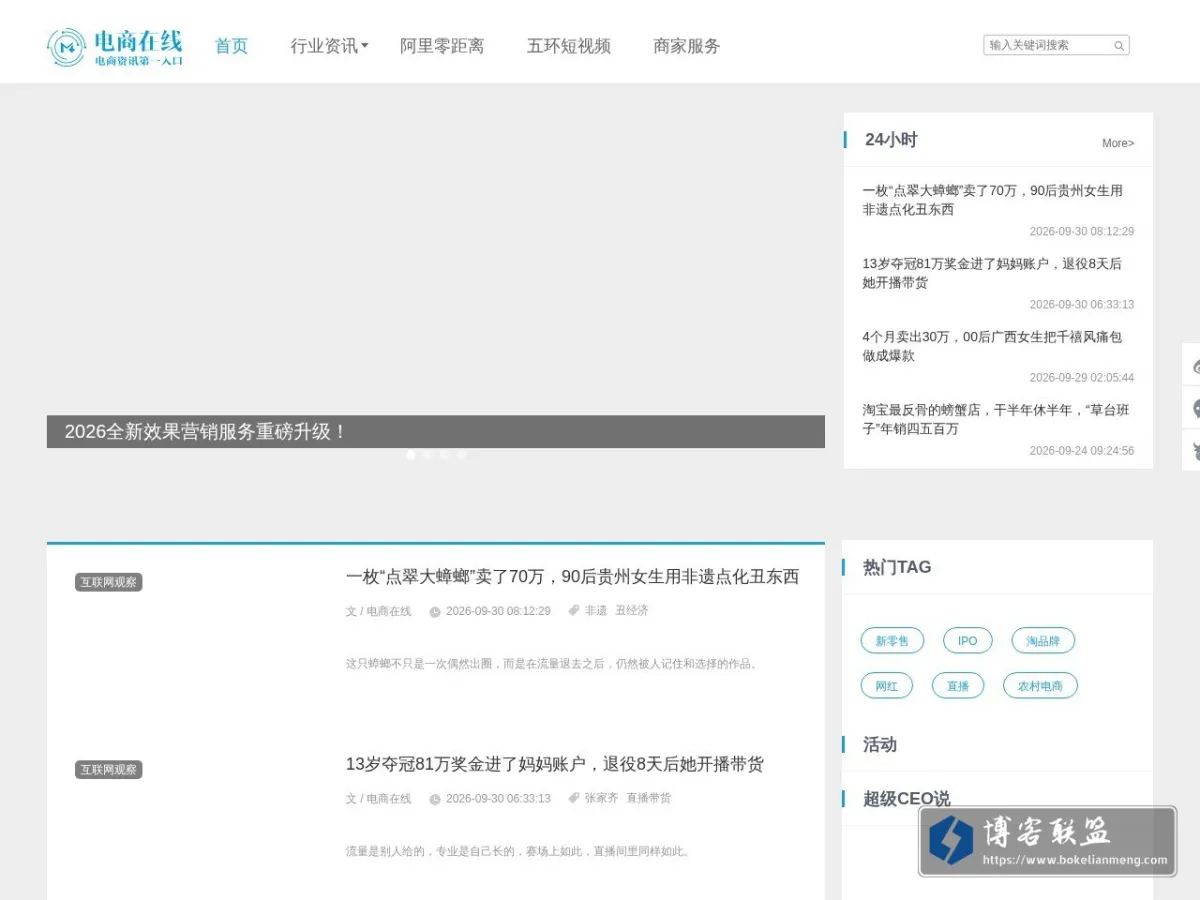This screenshot has width=1200, height=900.
Task: Click 互联网观察 badge on the 蟑螂 article
Action: pos(109,582)
